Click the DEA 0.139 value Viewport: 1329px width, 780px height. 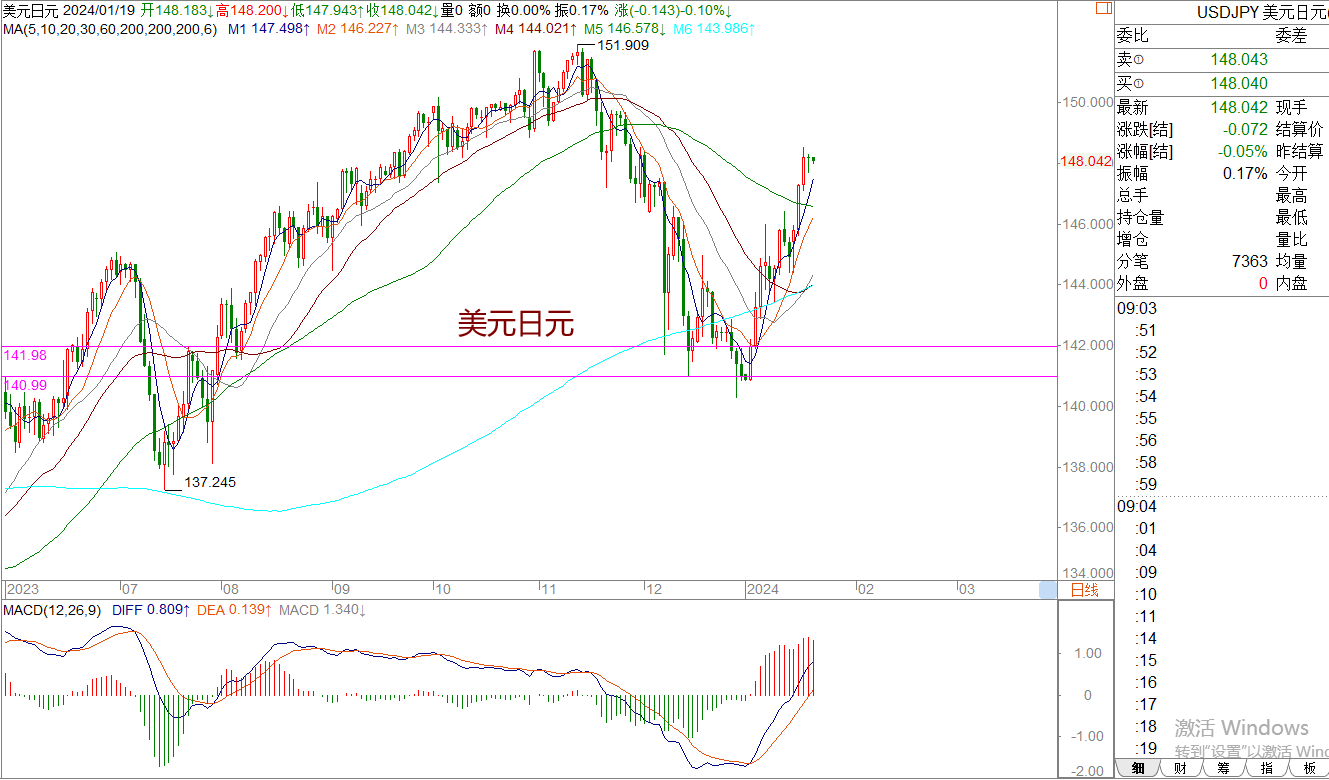coord(234,609)
